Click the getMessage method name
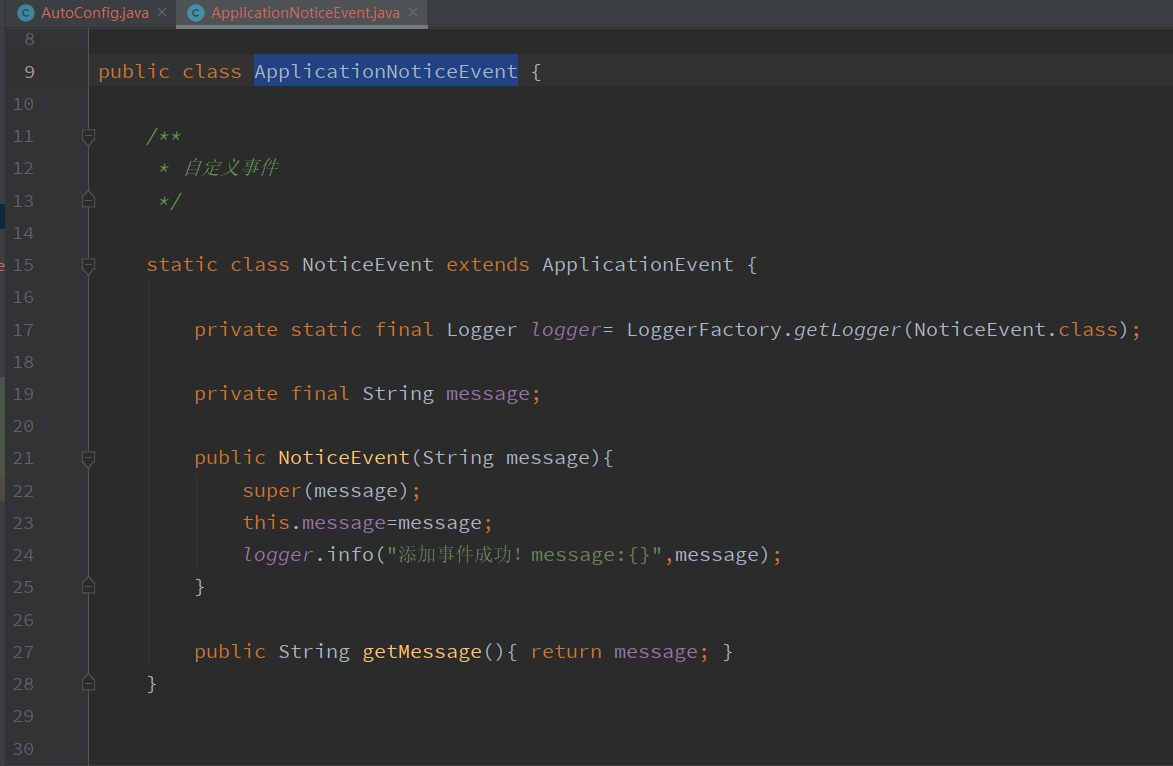Viewport: 1173px width, 766px height. click(x=422, y=652)
